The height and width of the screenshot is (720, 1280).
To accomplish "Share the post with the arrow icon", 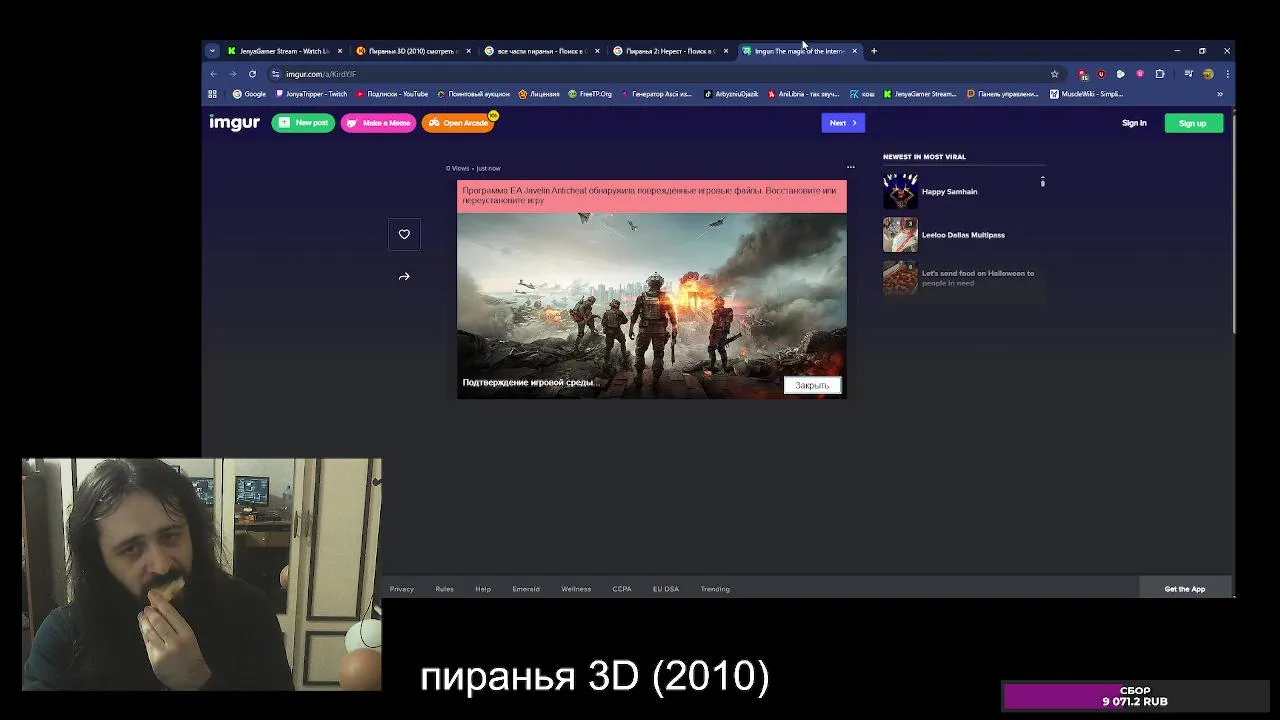I will [x=404, y=277].
